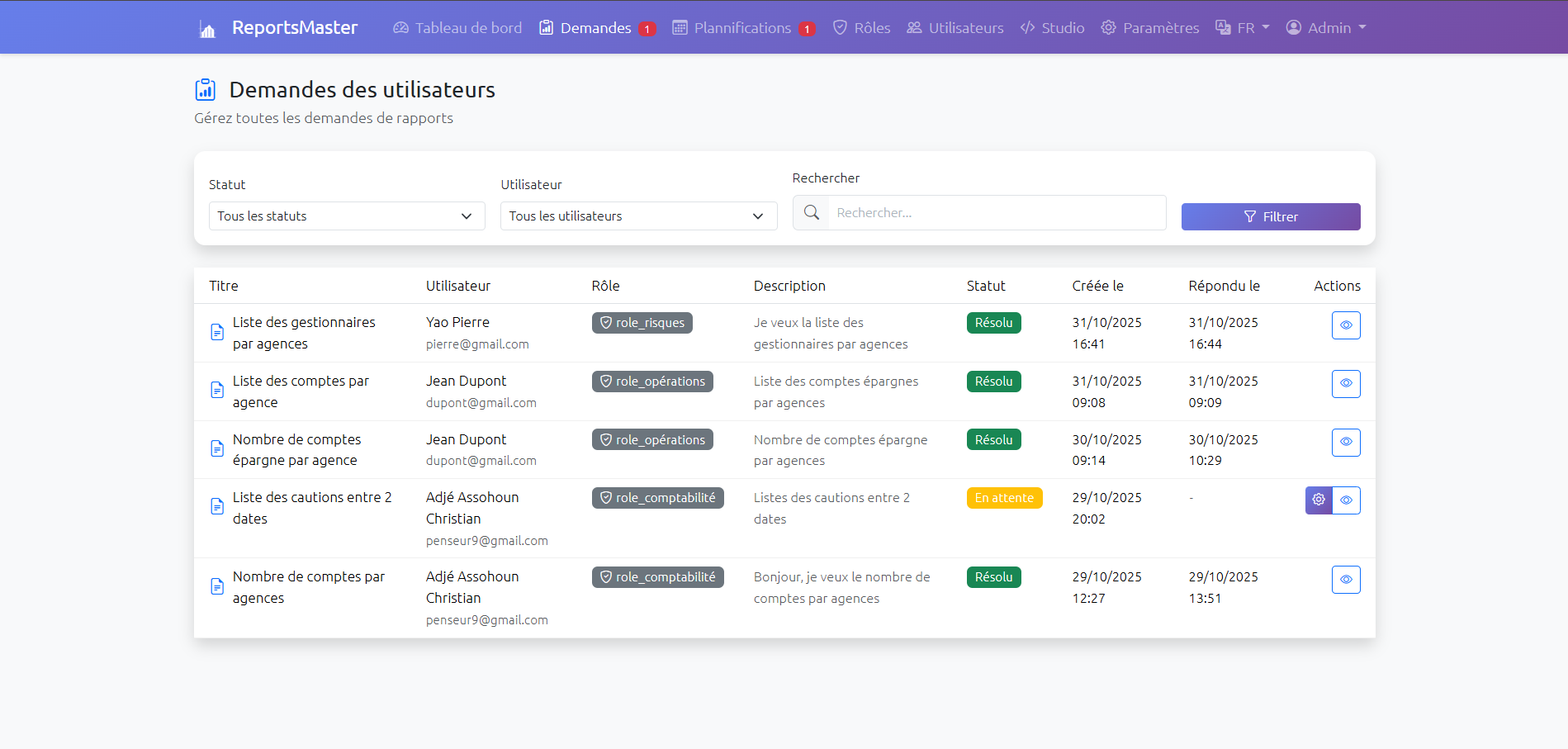The image size is (1568, 749).
Task: Open the 'Tous les statuts' dropdown
Action: (347, 216)
